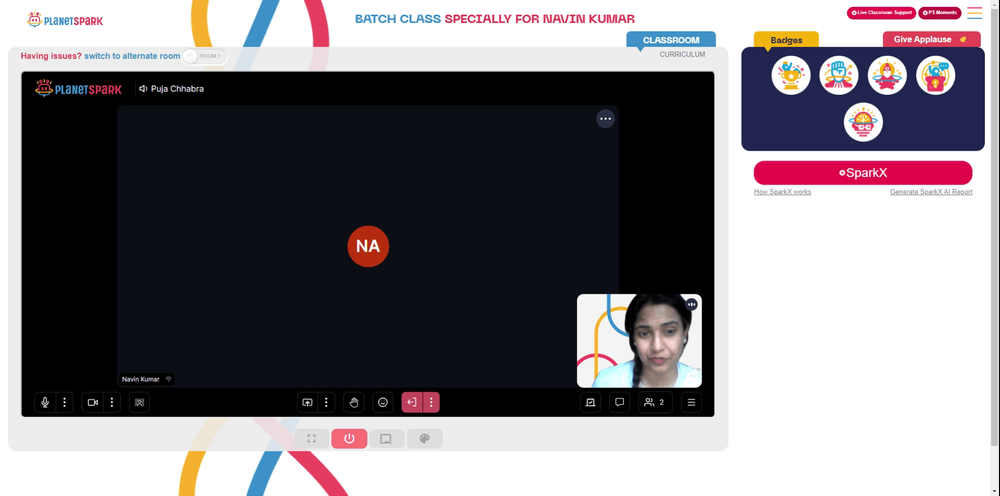This screenshot has width=1000, height=496.
Task: Enter fullscreen with the expand button
Action: point(312,439)
